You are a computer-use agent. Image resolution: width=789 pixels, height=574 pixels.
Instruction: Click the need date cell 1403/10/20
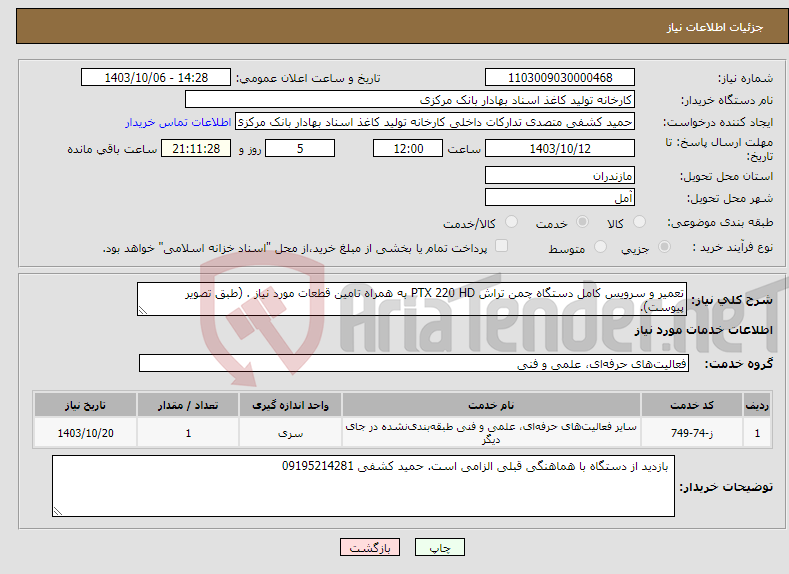(x=85, y=433)
